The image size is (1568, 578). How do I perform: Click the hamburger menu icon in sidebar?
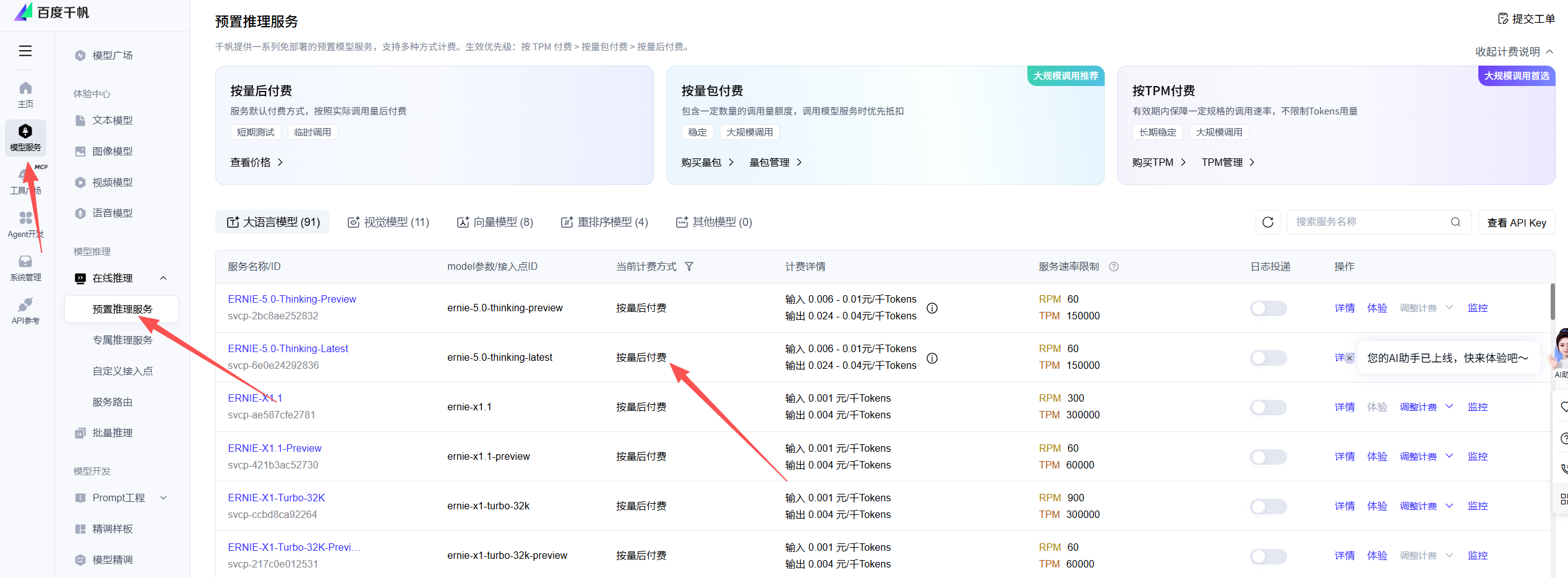25,51
